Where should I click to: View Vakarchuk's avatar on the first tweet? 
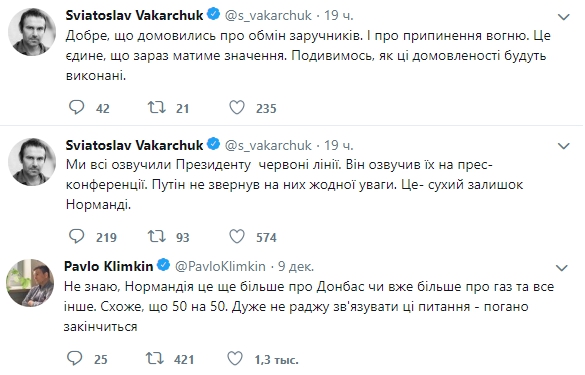point(32,32)
